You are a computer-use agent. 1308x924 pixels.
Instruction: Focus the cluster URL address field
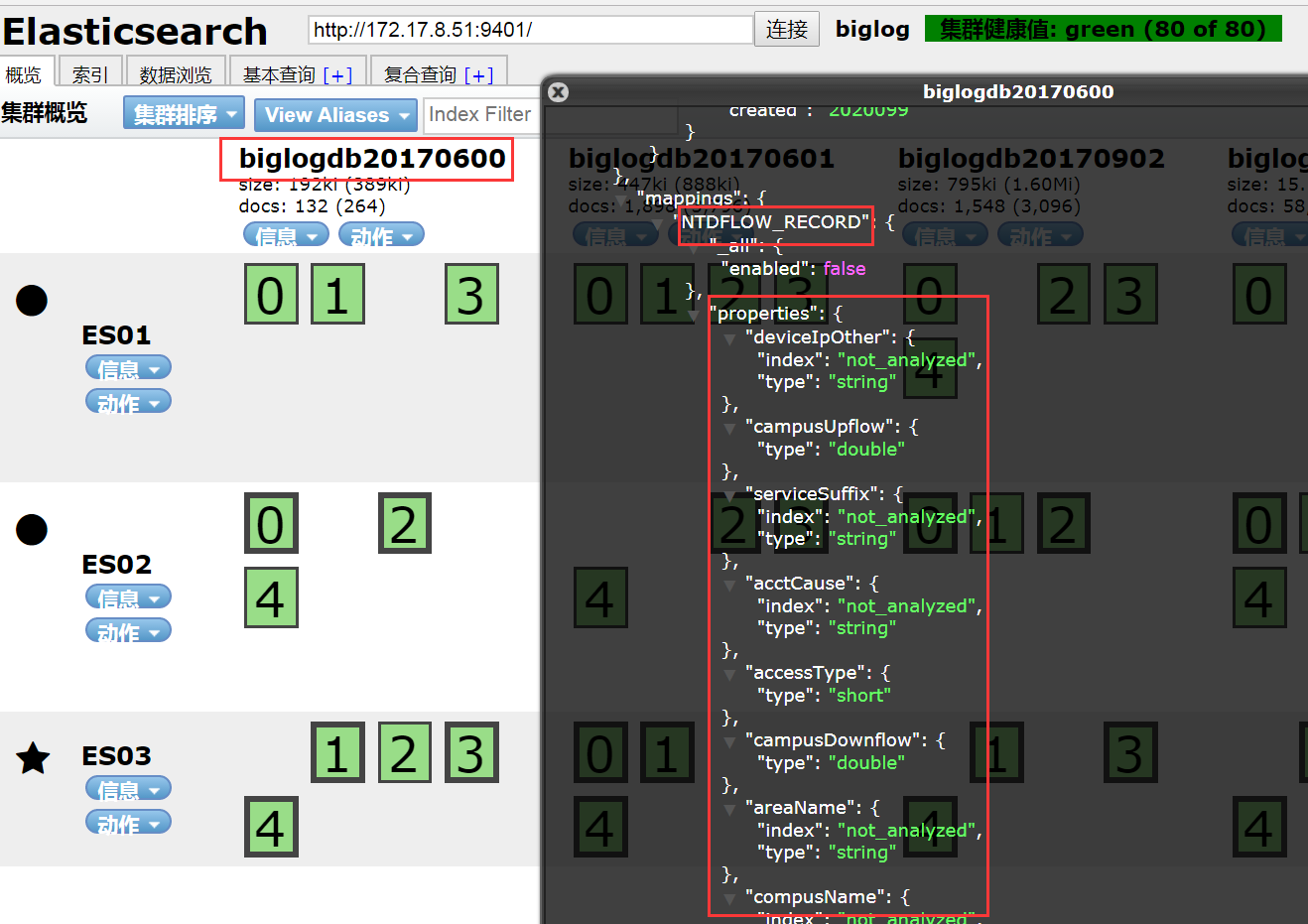coord(530,30)
